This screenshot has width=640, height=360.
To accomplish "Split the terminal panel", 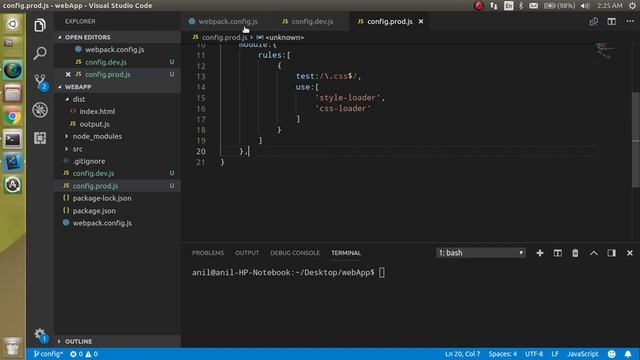I will click(x=558, y=253).
